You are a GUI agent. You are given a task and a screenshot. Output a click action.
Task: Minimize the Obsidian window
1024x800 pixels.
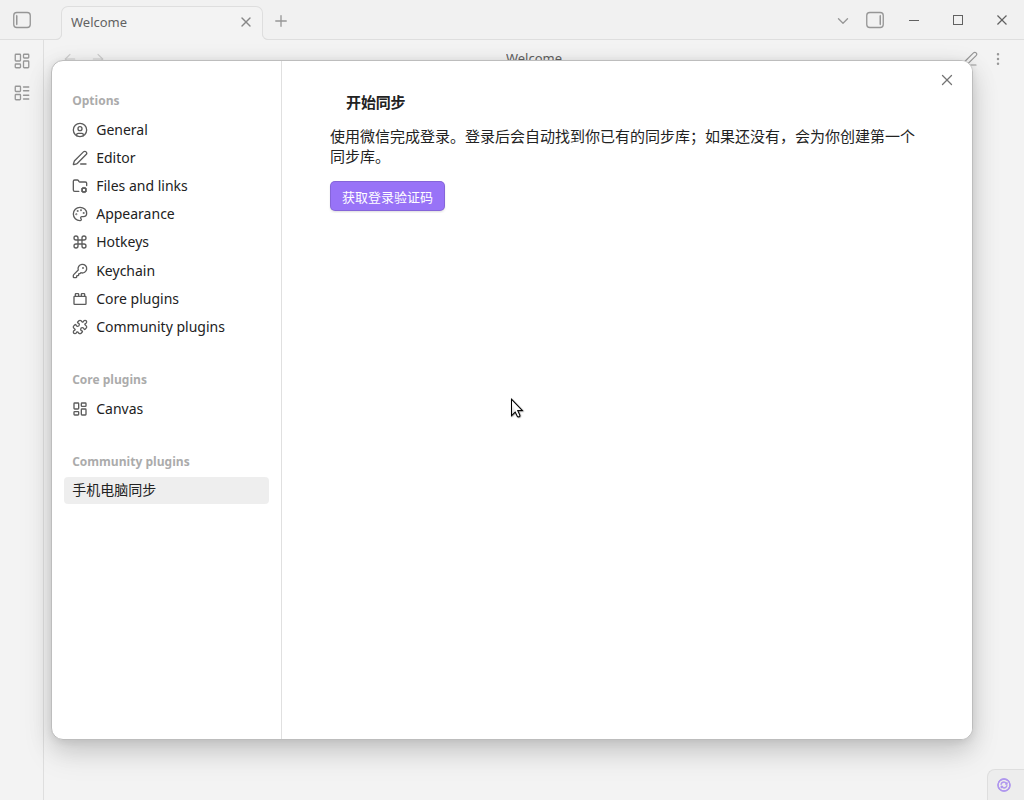point(914,21)
